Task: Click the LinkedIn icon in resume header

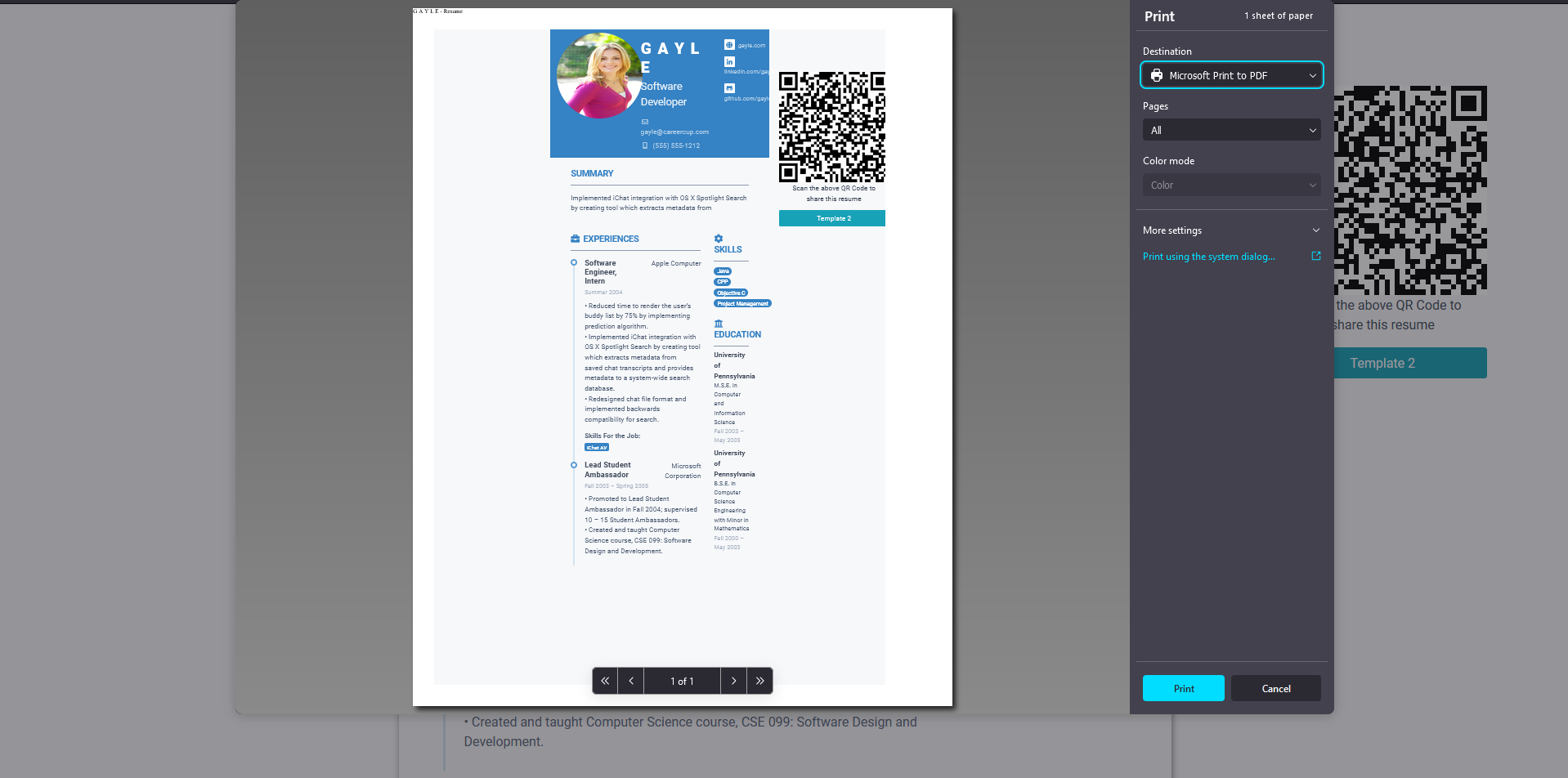Action: point(729,61)
